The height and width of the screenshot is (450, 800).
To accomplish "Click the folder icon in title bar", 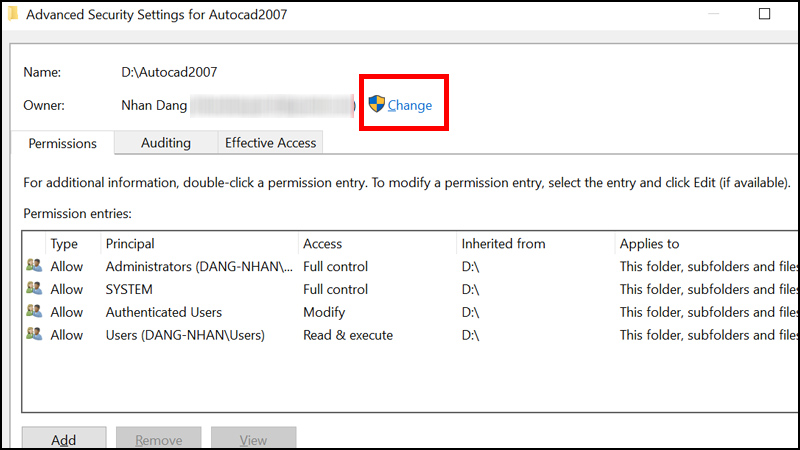I will coord(13,14).
